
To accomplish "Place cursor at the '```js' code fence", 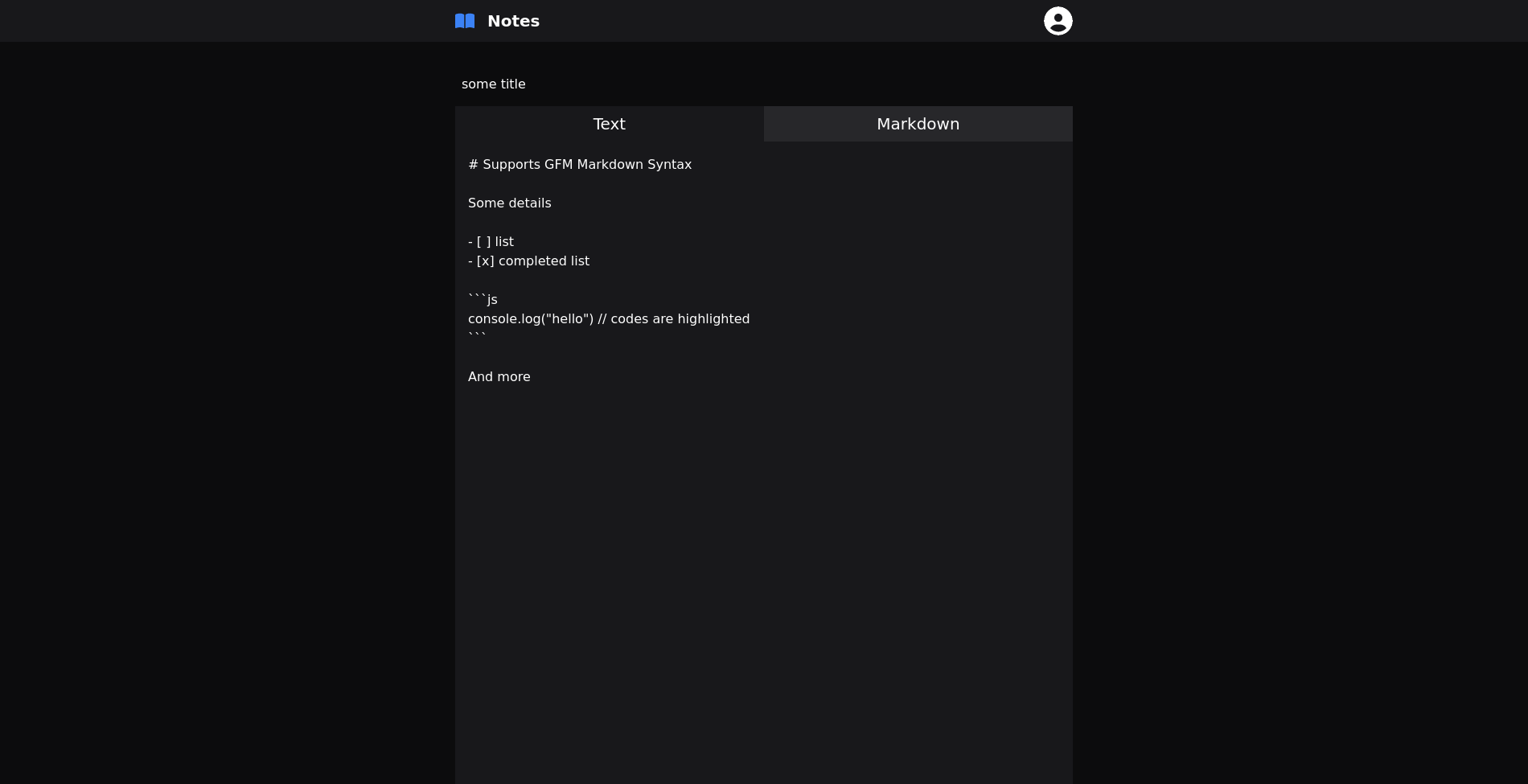I will [x=483, y=299].
